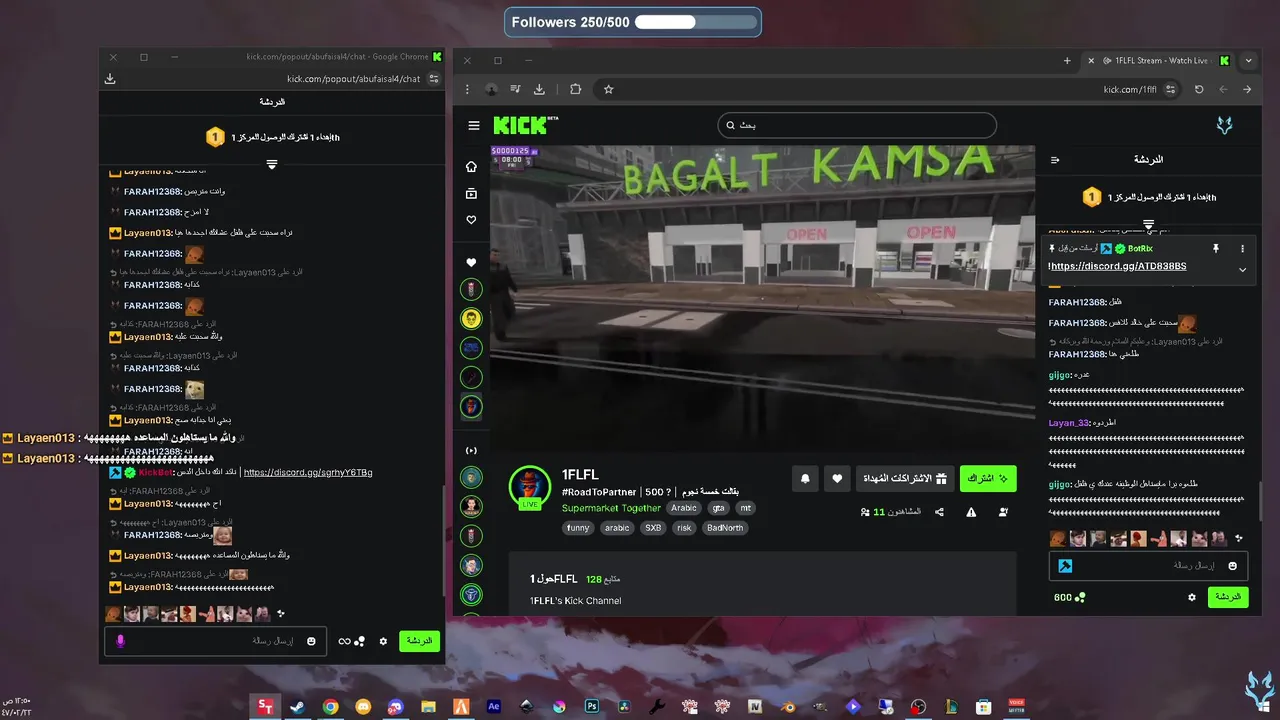This screenshot has height=720, width=1280.
Task: Expand emote list arrow in popout chat
Action: pos(281,613)
